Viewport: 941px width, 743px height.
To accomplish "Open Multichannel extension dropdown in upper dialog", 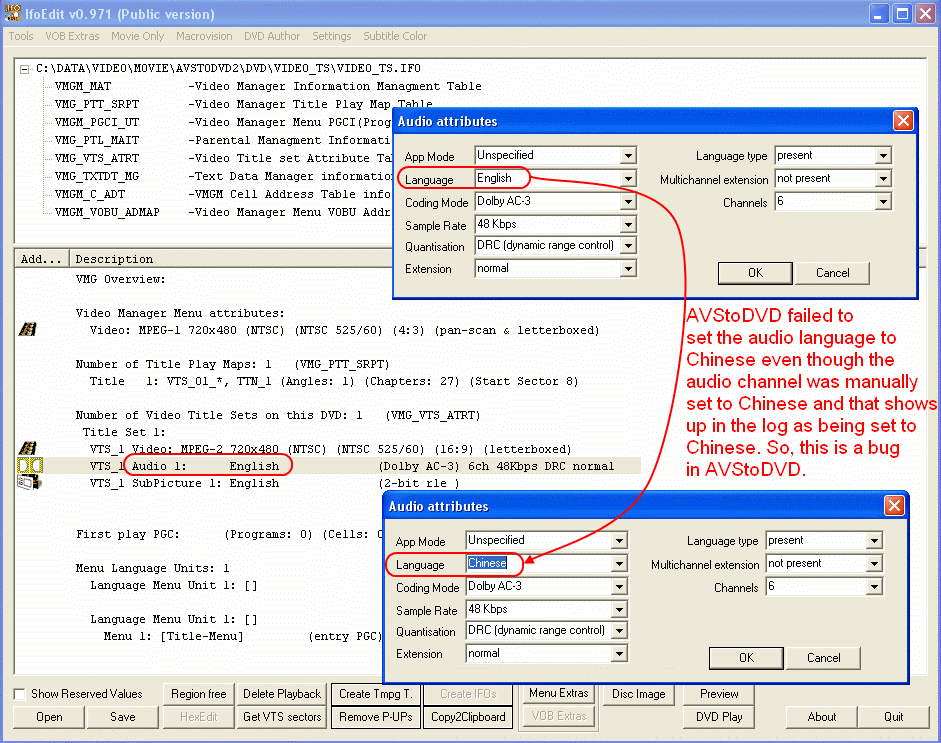I will [x=883, y=179].
